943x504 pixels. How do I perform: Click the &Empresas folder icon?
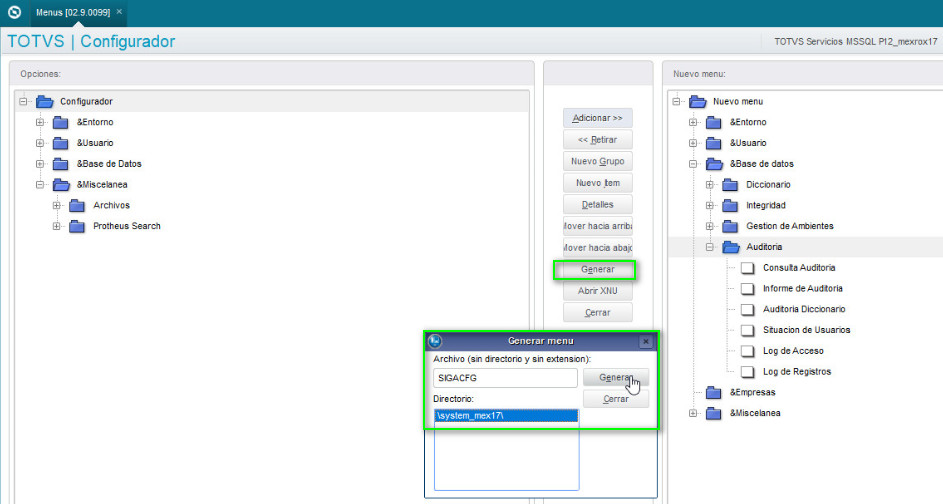pos(714,393)
